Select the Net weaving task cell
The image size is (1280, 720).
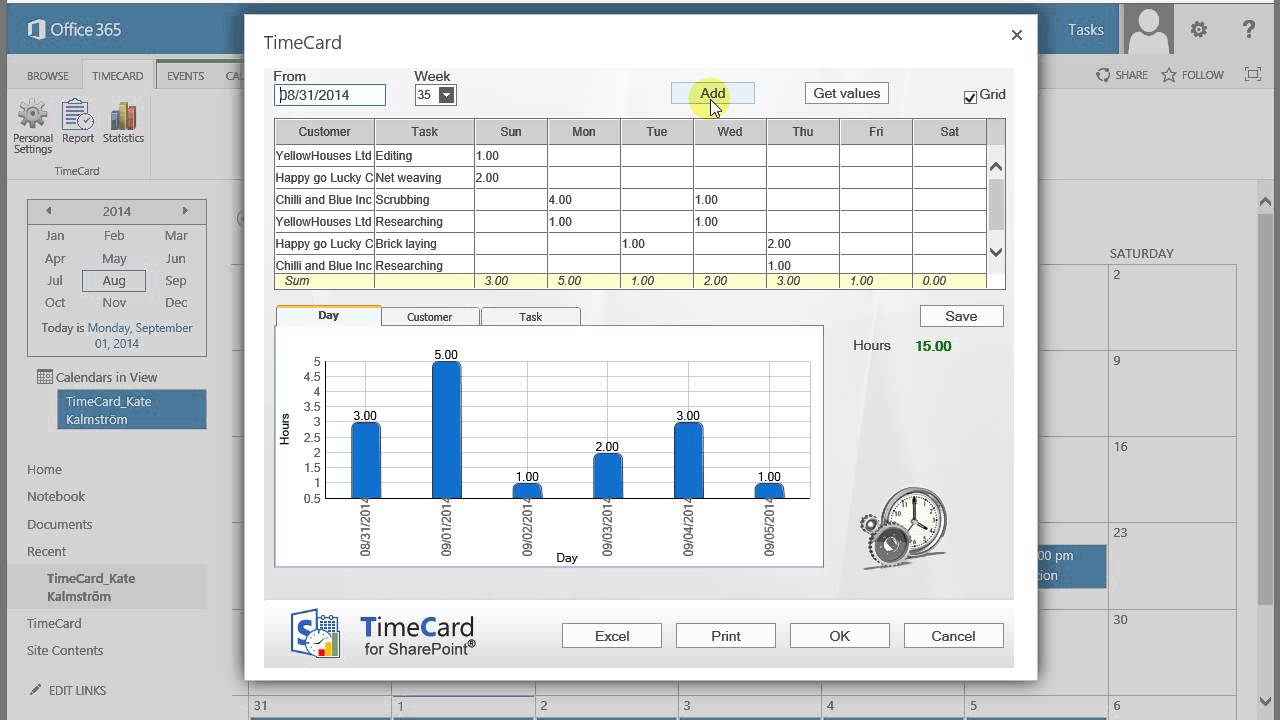tap(424, 178)
